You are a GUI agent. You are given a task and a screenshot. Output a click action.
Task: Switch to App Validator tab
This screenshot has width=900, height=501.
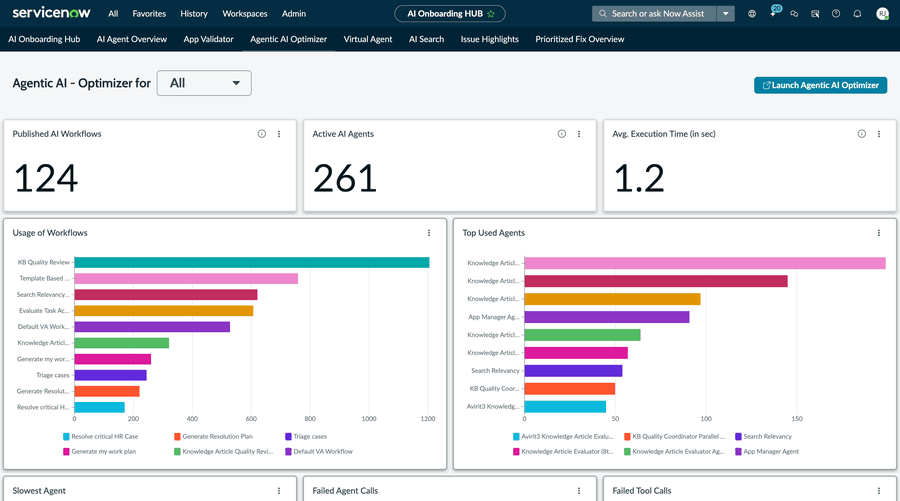(x=208, y=39)
